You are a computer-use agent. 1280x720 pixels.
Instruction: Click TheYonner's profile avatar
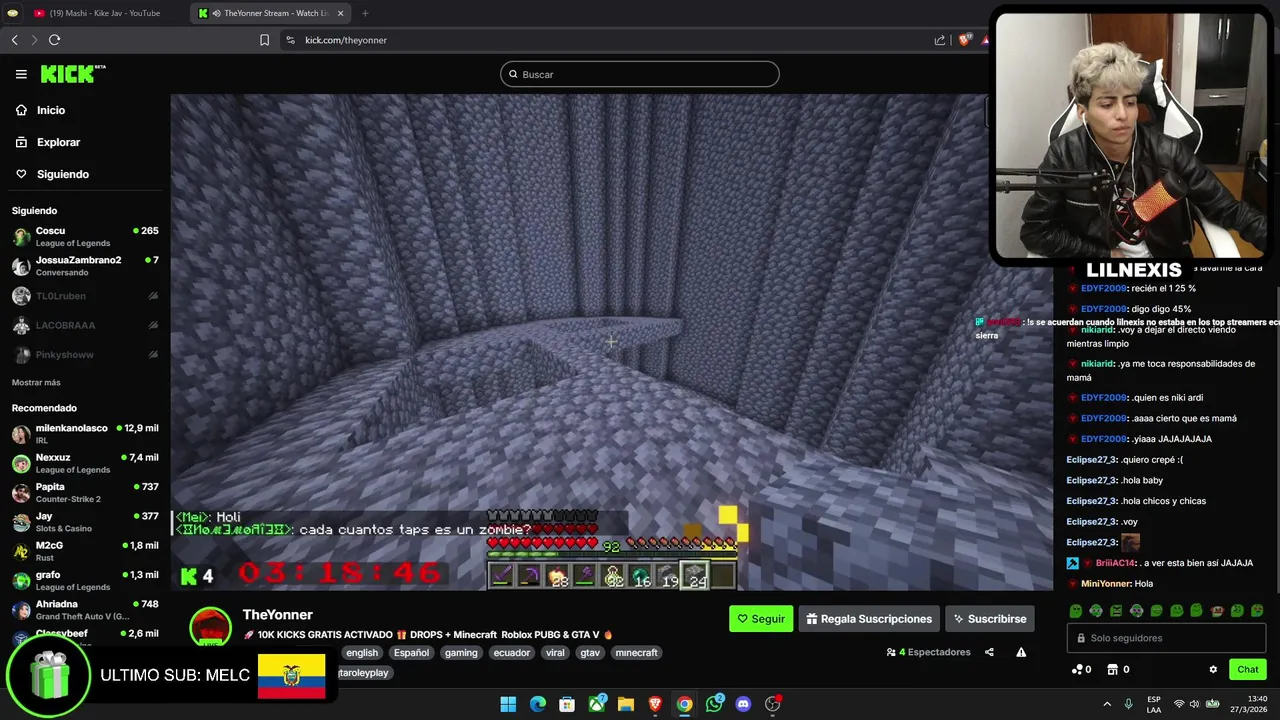pos(210,628)
